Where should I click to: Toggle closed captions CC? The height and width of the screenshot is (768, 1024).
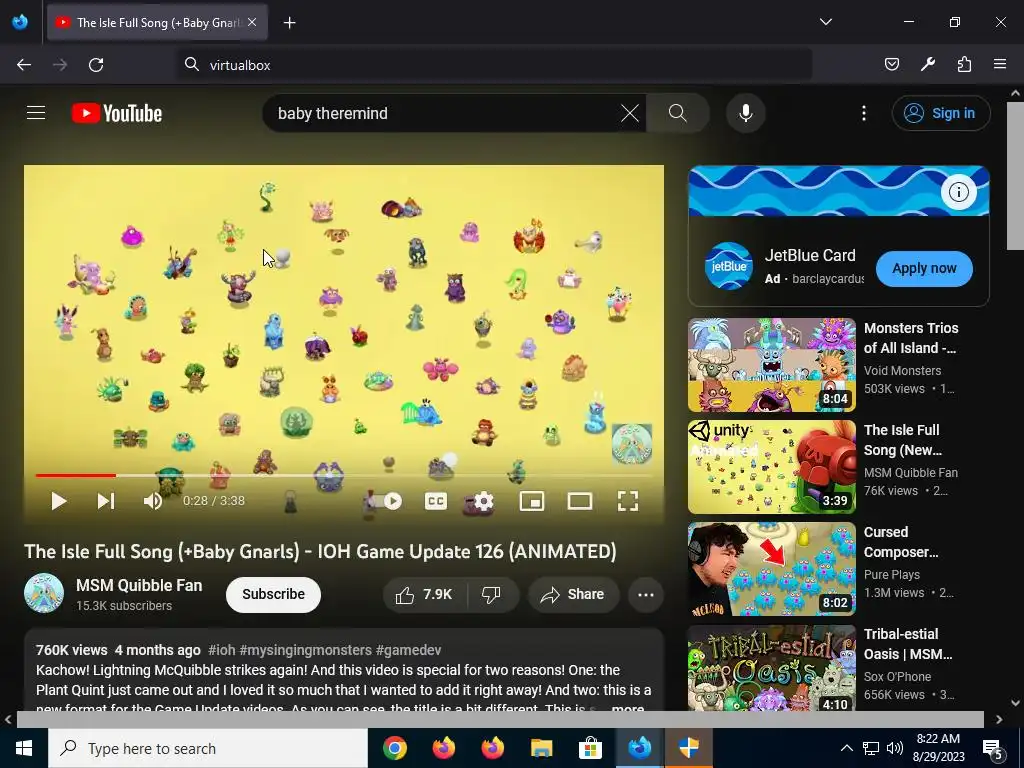pos(436,501)
